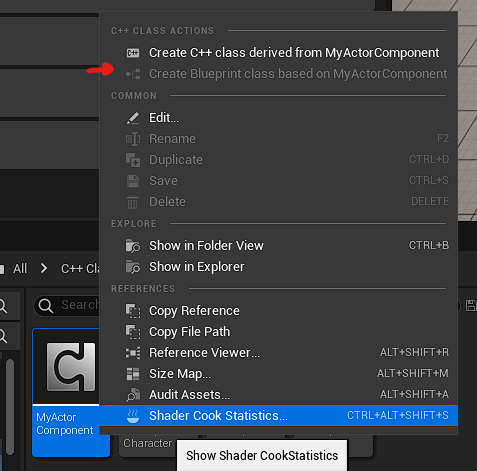The image size is (477, 471).
Task: Choose Save from the Common section
Action: click(279, 181)
